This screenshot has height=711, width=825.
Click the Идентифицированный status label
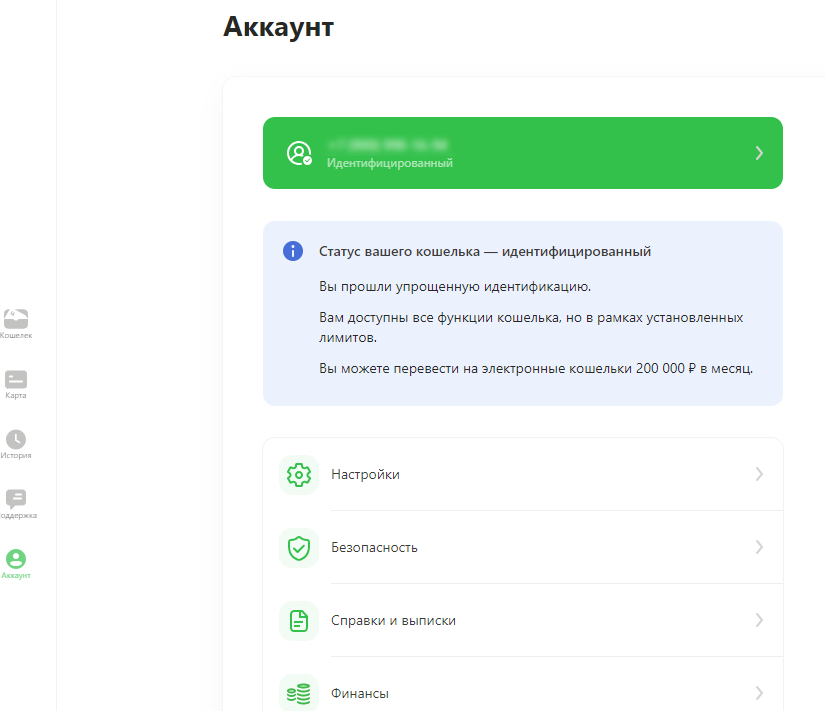pyautogui.click(x=390, y=163)
